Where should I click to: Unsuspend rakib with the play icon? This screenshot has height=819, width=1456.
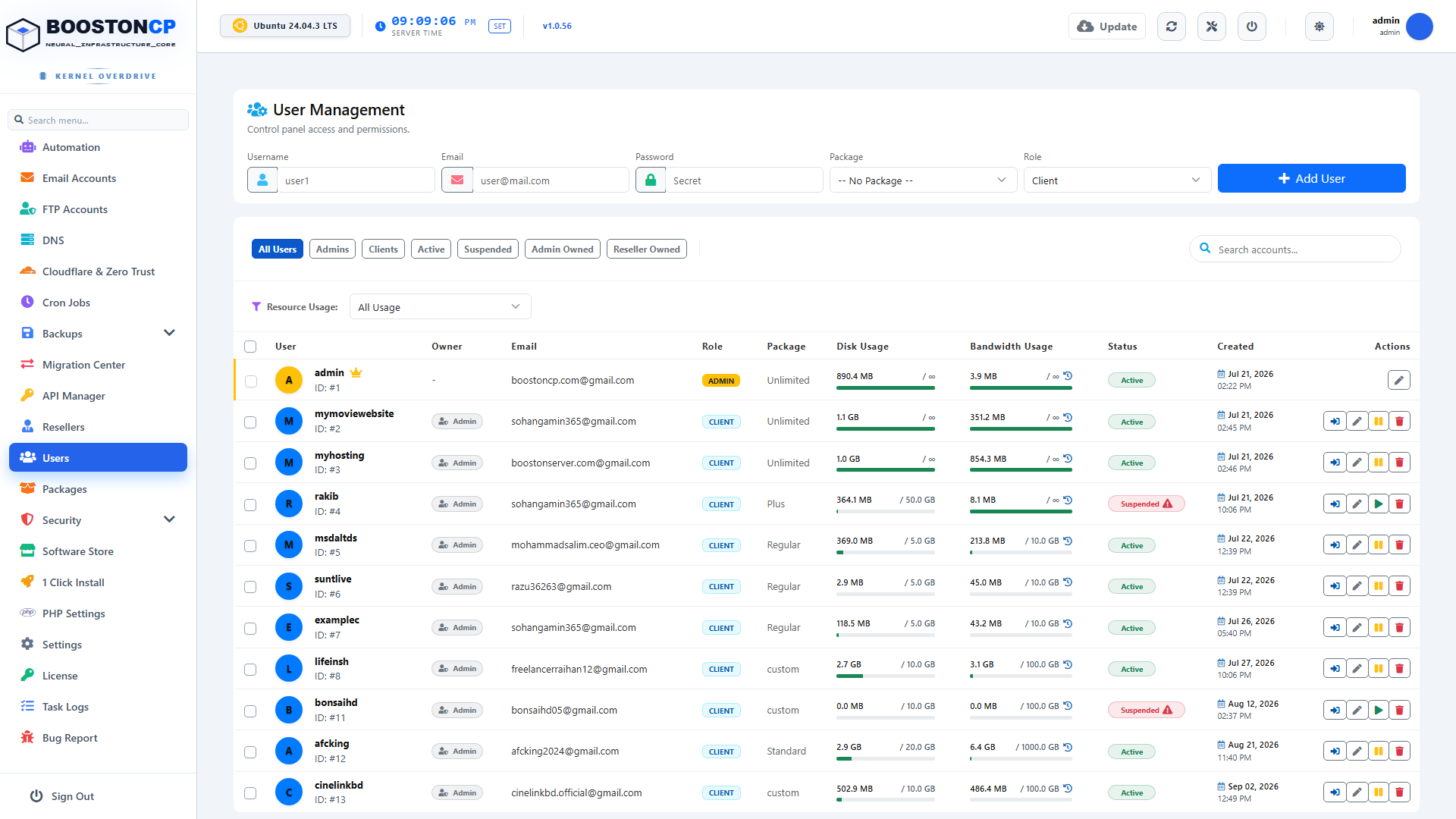[1379, 504]
